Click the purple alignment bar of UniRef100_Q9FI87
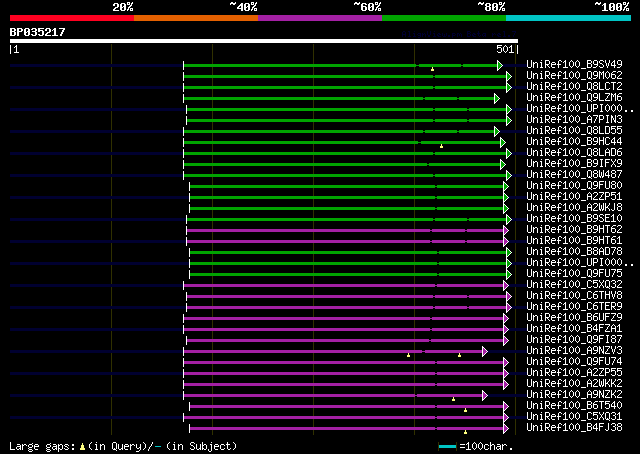 click(x=346, y=340)
